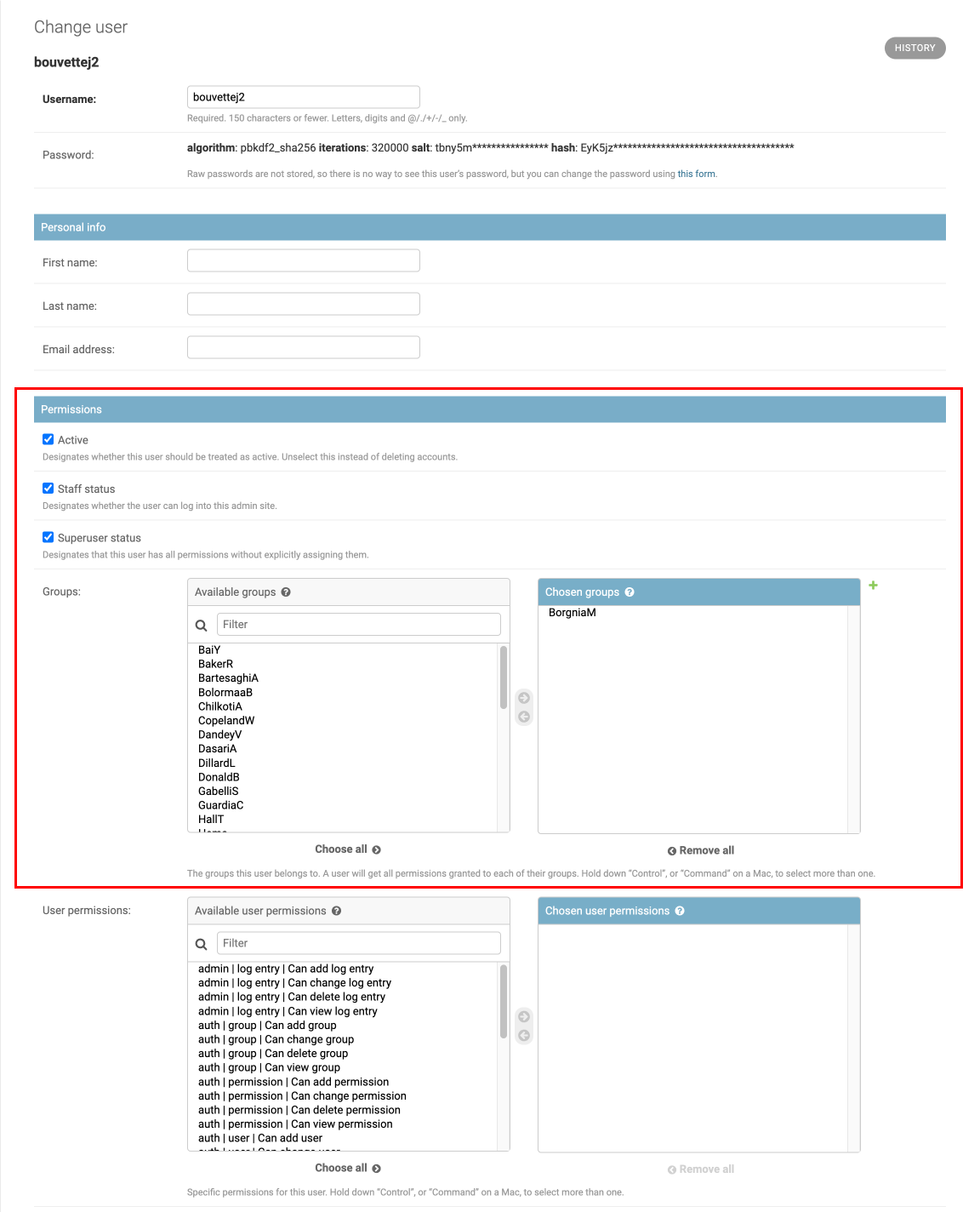Open 'this form' password change link

tap(696, 174)
